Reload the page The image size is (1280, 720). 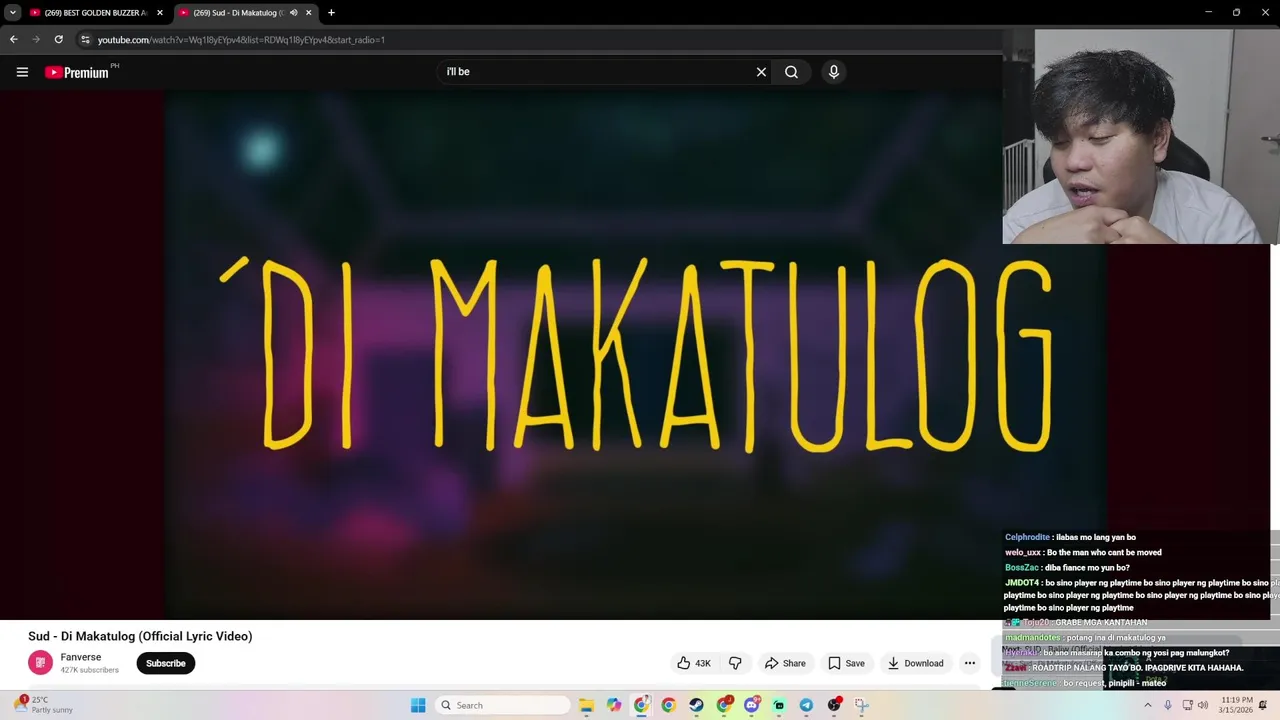click(58, 39)
